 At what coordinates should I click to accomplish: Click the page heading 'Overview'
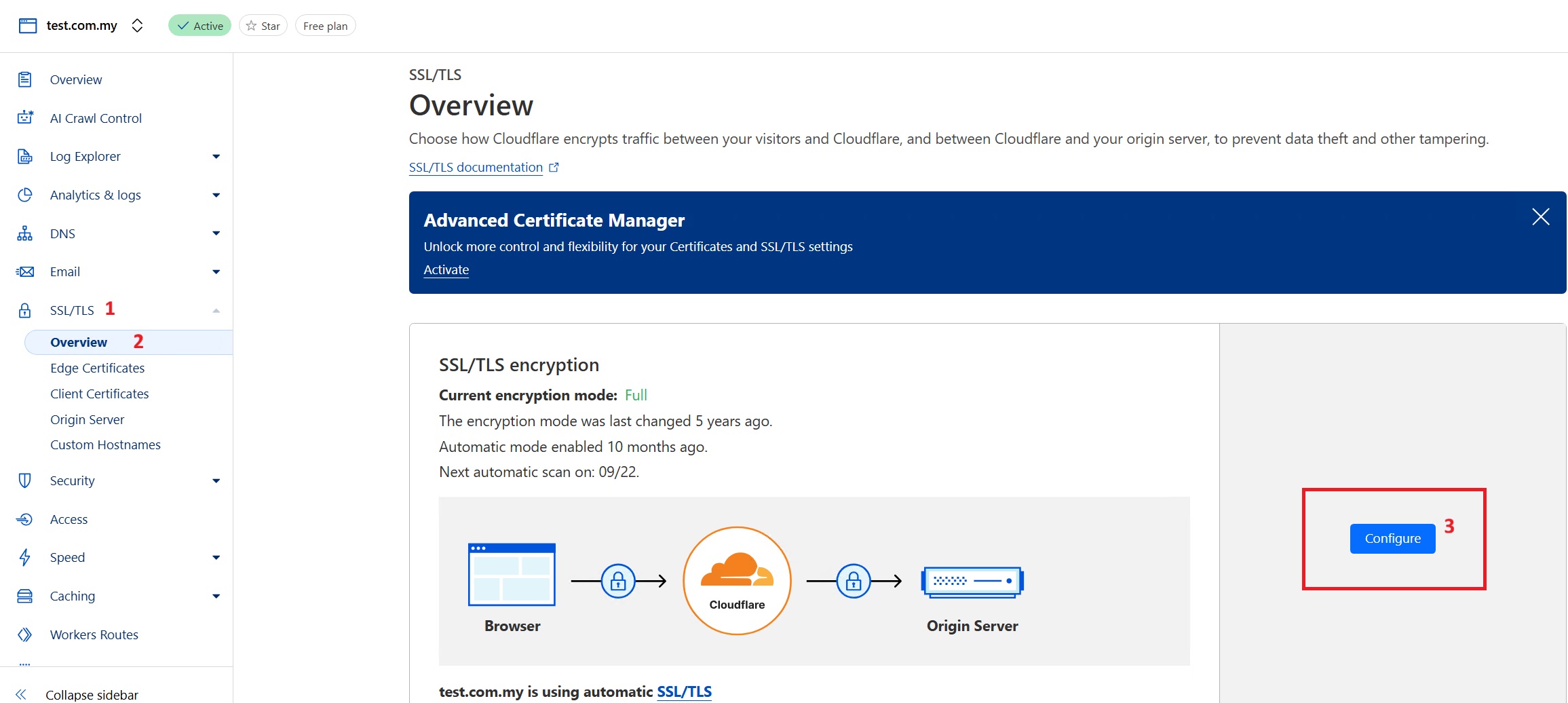click(x=471, y=105)
